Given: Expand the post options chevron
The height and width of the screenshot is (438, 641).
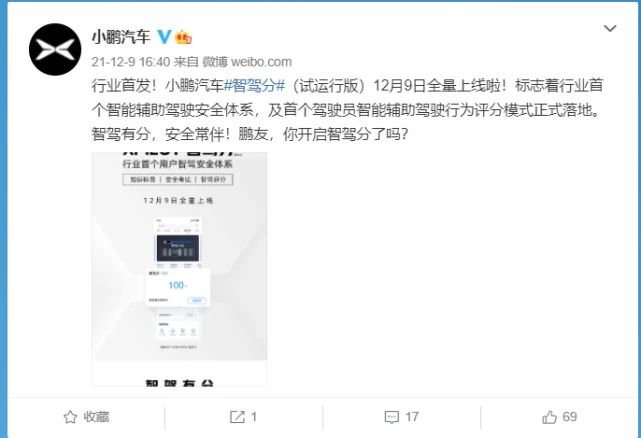Looking at the screenshot, I should (x=610, y=28).
